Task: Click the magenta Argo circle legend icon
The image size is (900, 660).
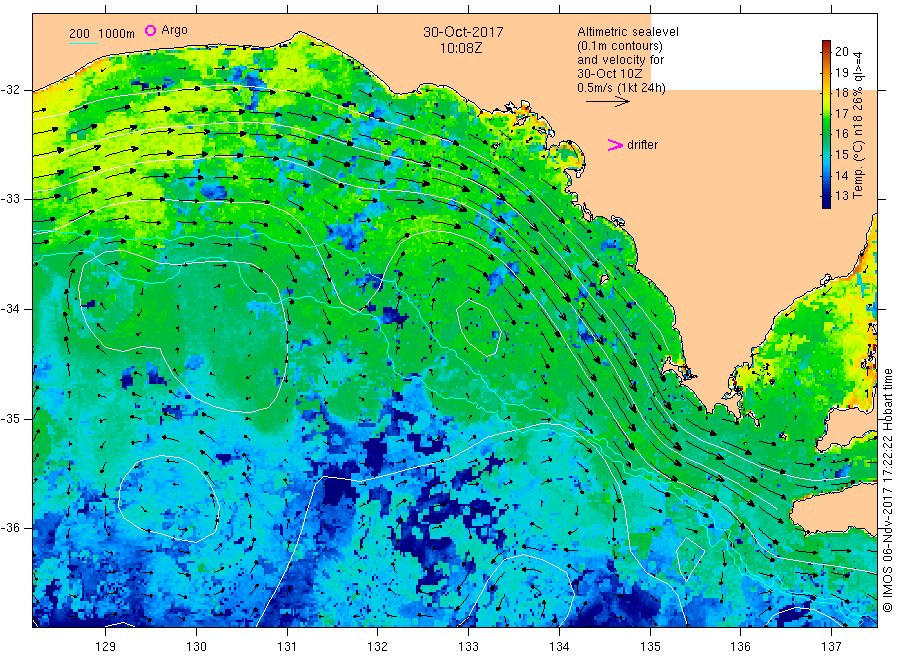Action: pos(150,30)
